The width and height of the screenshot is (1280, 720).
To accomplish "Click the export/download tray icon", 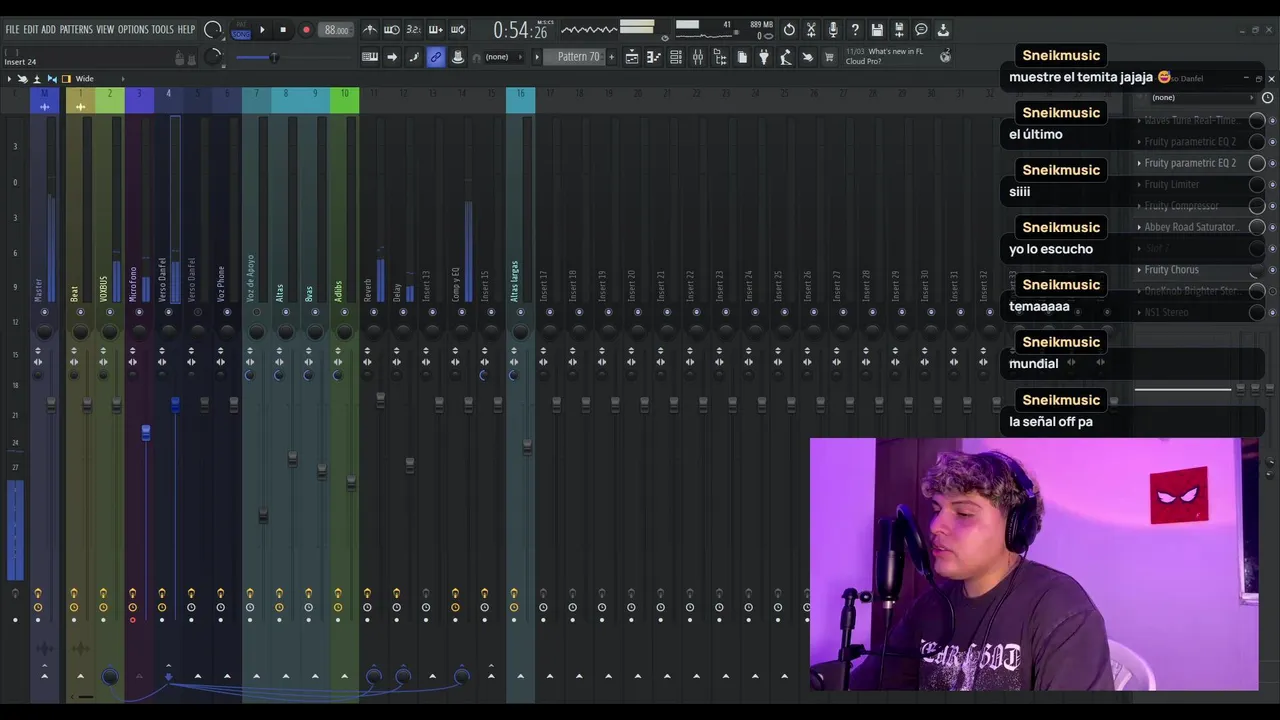I will point(943,30).
